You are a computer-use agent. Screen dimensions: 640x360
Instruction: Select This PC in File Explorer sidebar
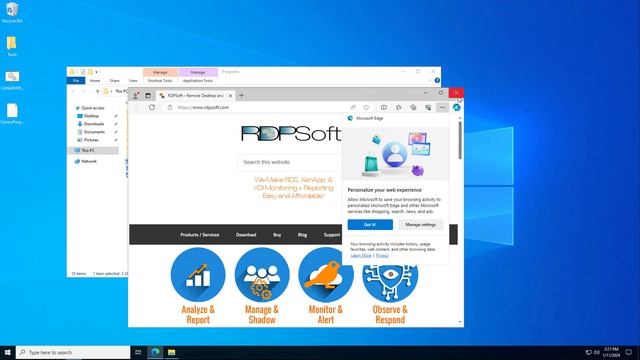tap(93, 151)
